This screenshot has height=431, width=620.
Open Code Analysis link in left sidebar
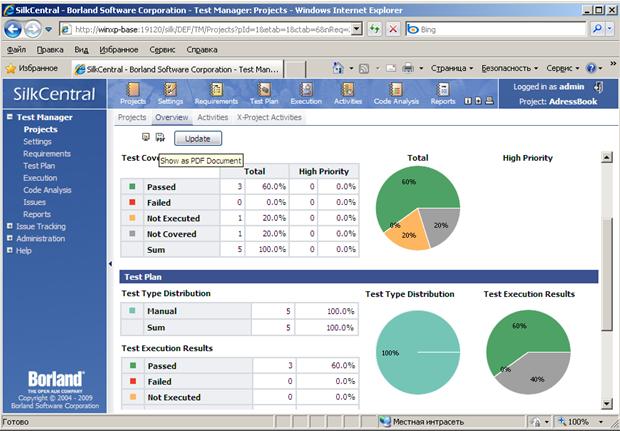pyautogui.click(x=47, y=190)
